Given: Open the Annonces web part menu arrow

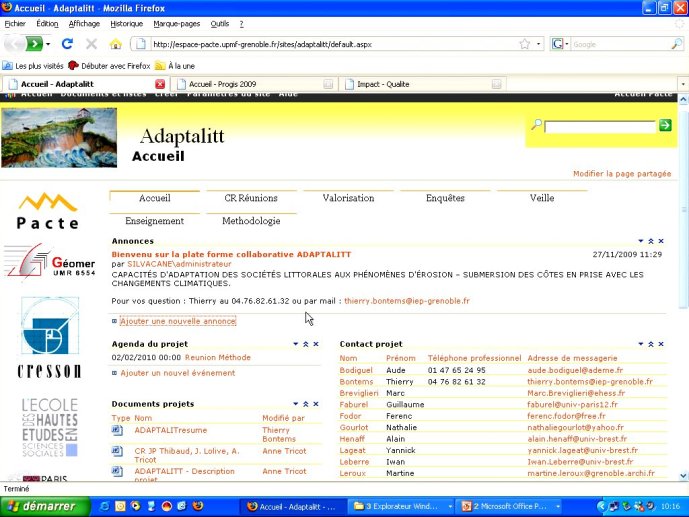Looking at the screenshot, I should pos(641,241).
